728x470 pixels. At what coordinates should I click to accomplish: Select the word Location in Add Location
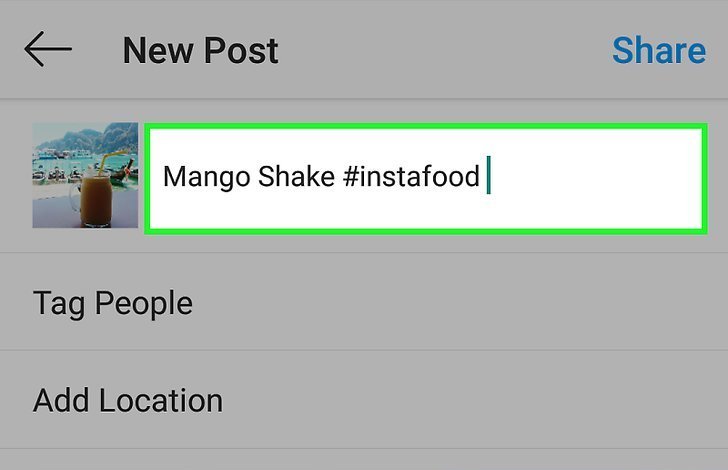click(161, 400)
